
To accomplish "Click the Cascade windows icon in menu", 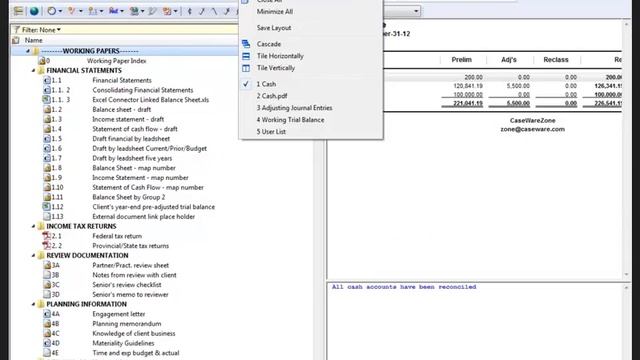I will [246, 44].
